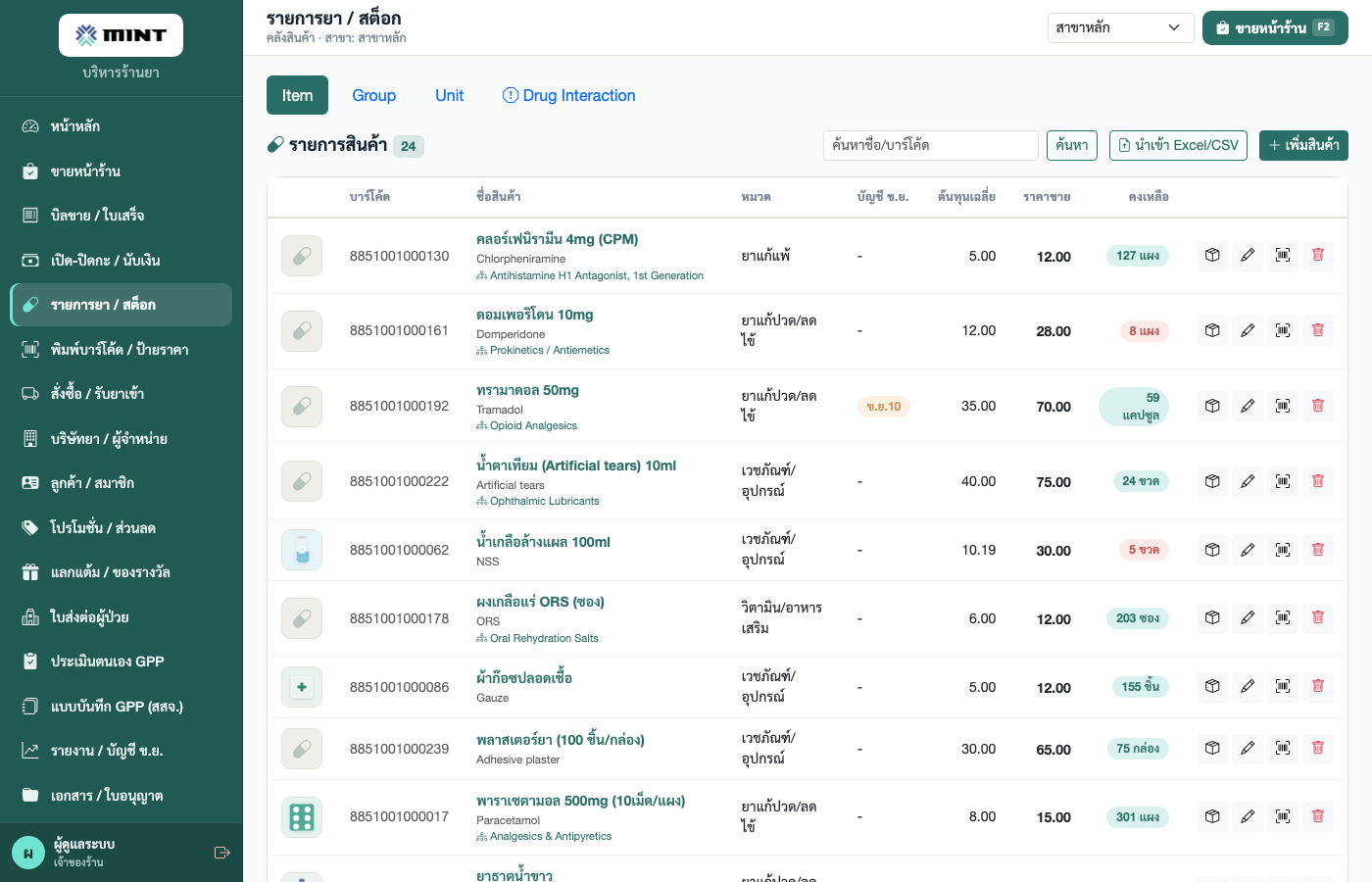The width and height of the screenshot is (1372, 882).
Task: Click the stock box icon for น้ำตาเทียม row
Action: click(x=1212, y=481)
